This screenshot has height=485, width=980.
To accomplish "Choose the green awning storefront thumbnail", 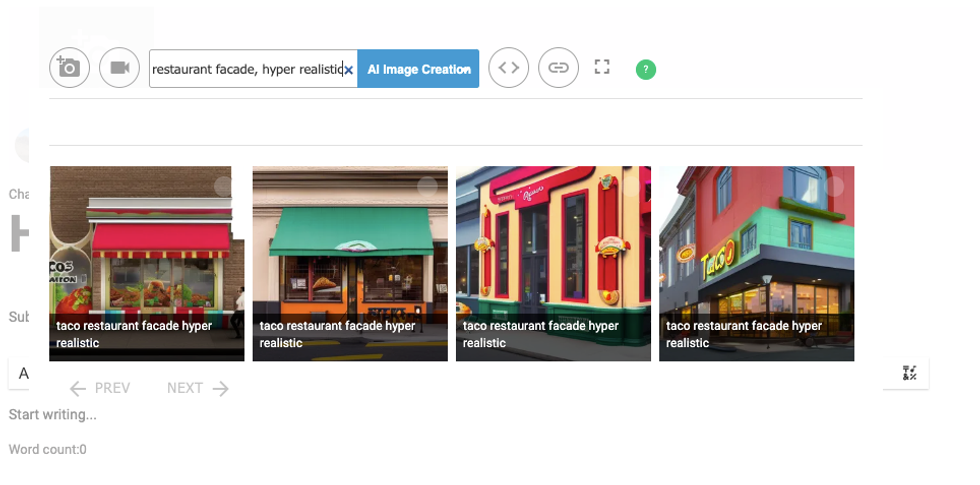I will [349, 250].
